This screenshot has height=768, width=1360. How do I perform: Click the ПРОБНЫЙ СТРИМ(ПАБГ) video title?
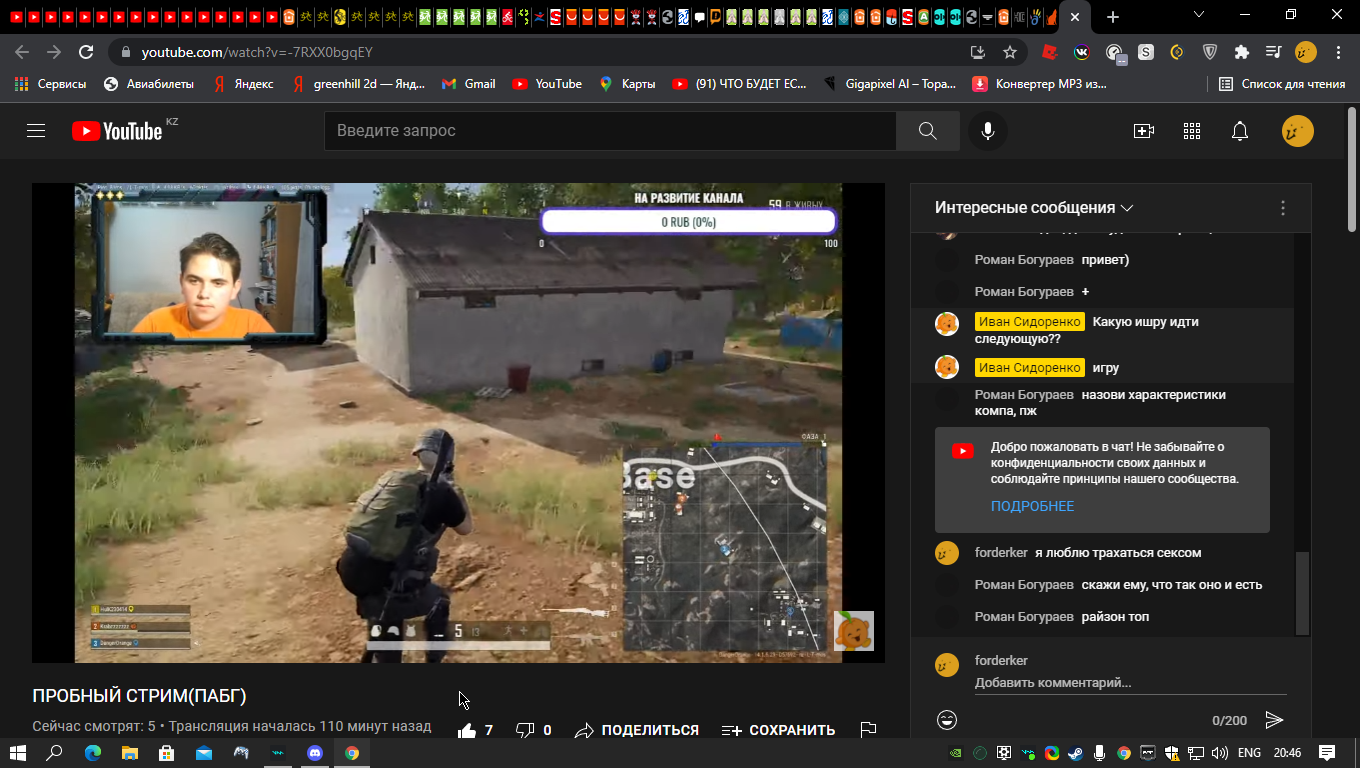pos(139,696)
